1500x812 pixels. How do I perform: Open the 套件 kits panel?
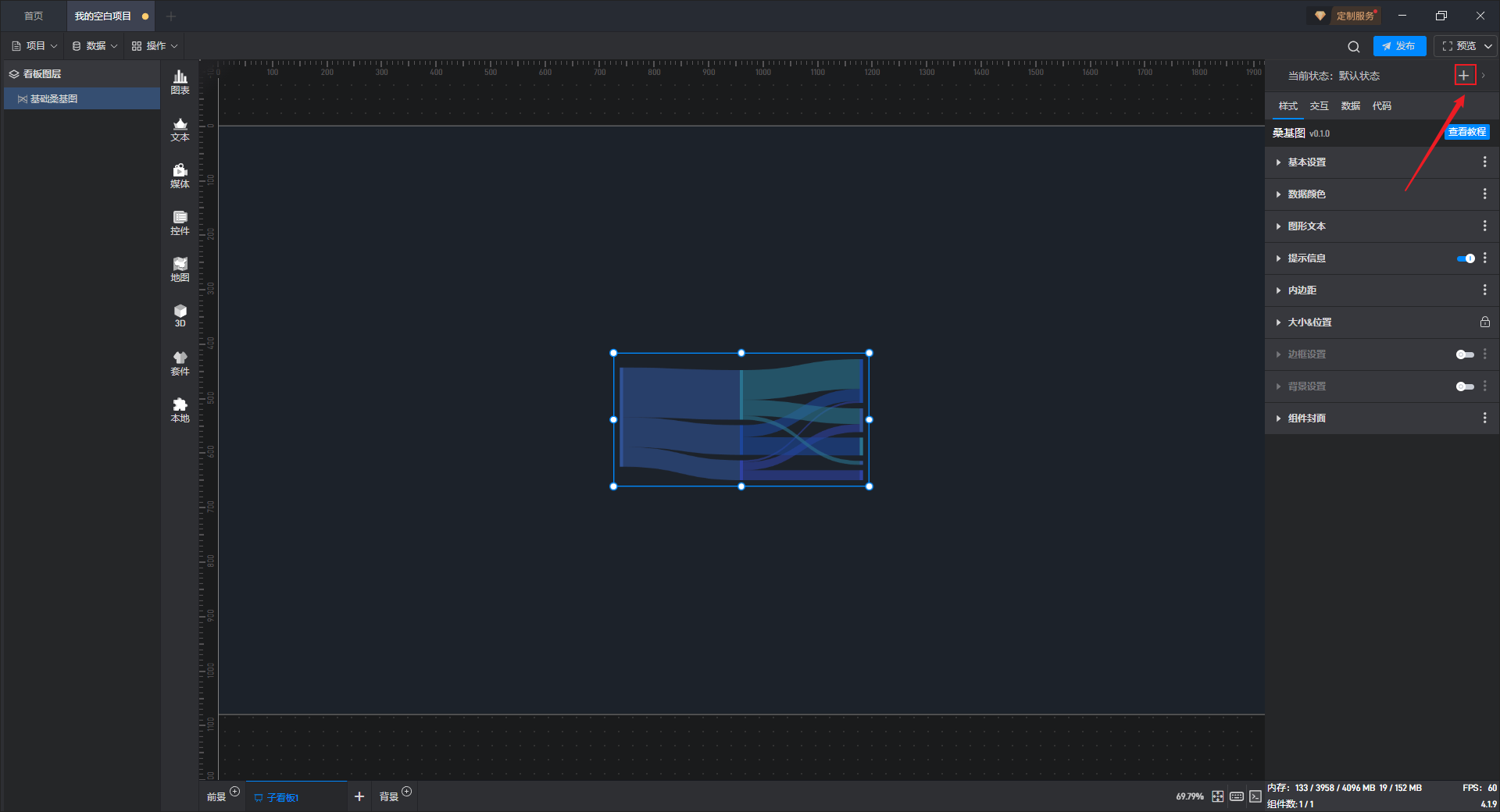(180, 363)
